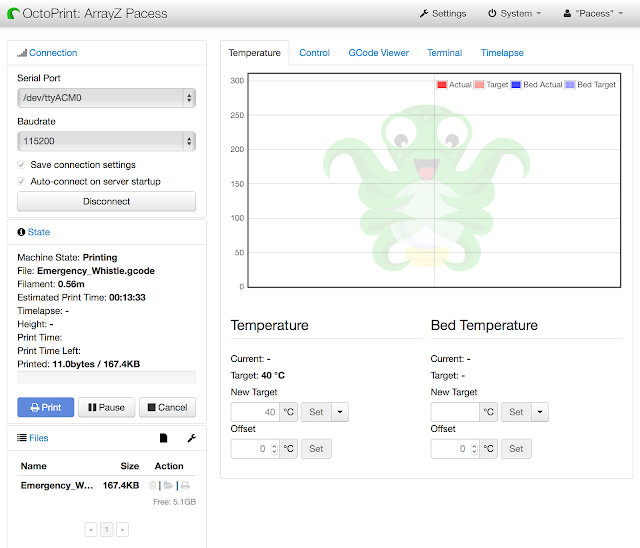Click hotend Offset spinner arrows

click(x=274, y=449)
